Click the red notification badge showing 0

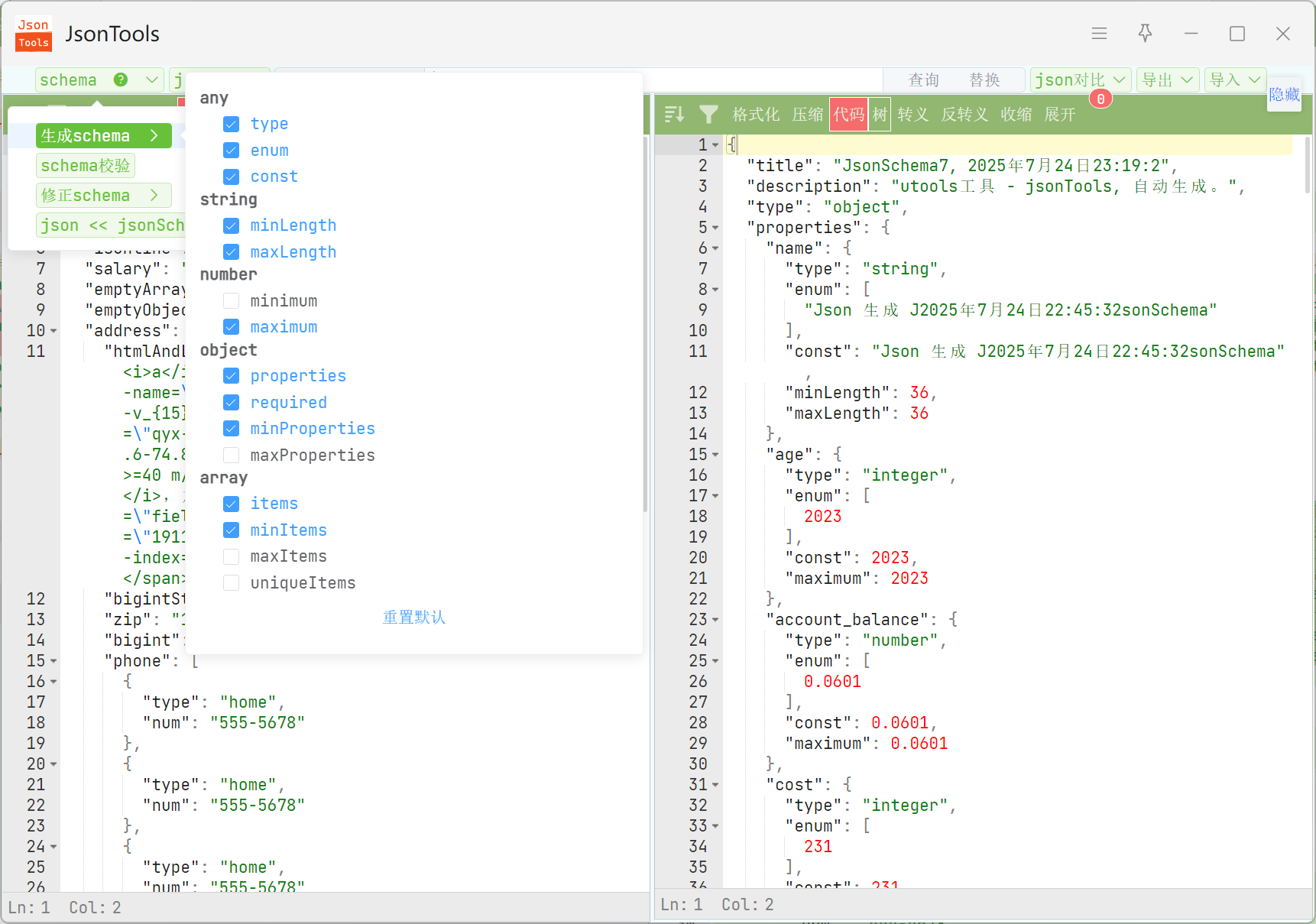(1100, 99)
